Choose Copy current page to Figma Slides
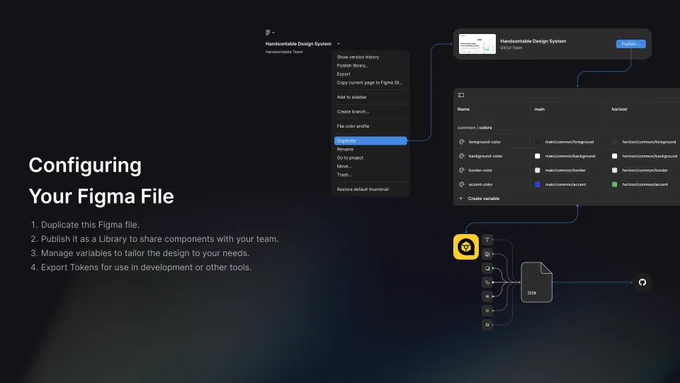Viewport: 680px width, 383px height. click(369, 82)
